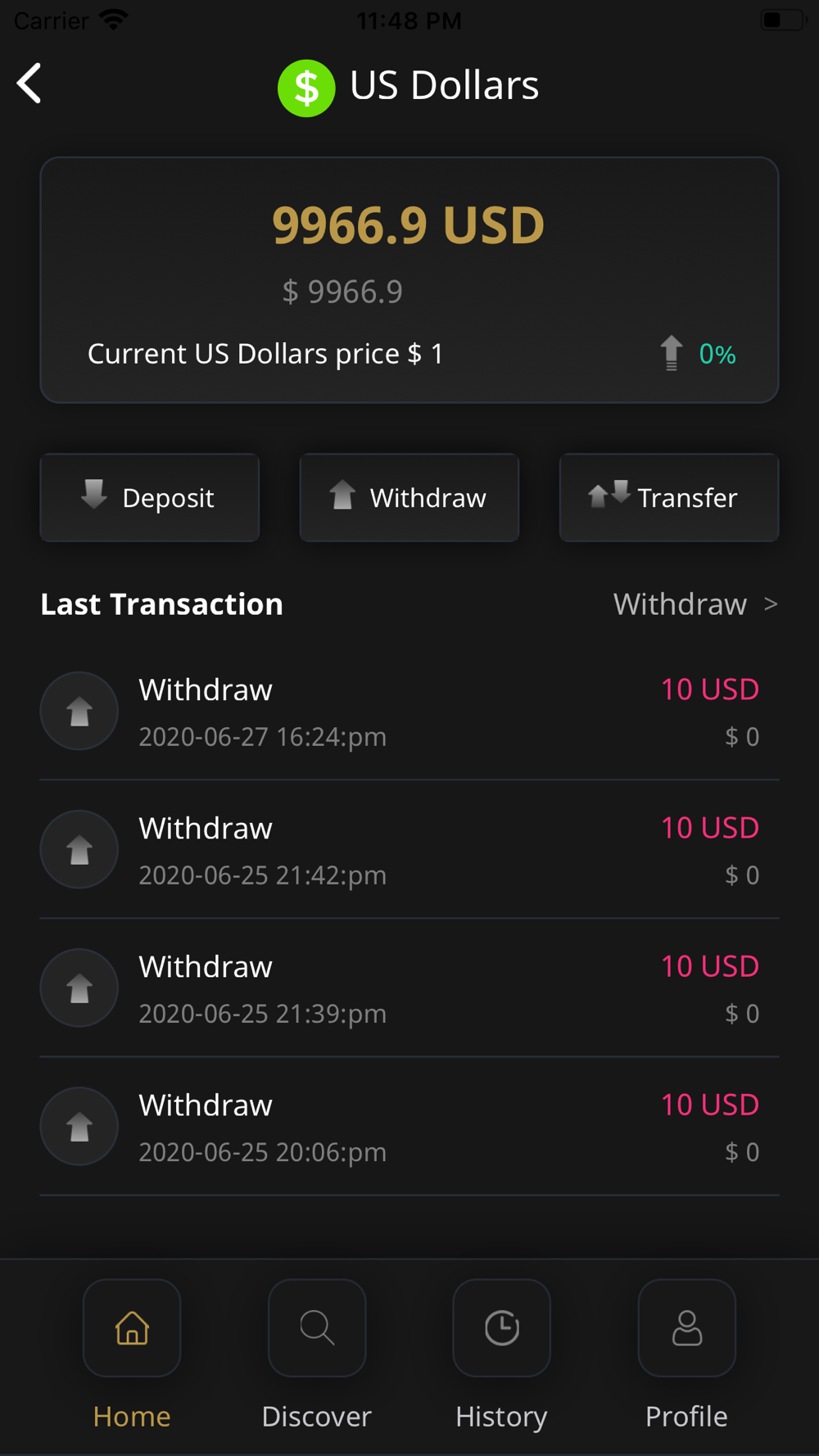819x1456 pixels.
Task: Select the History tab label
Action: 501,1417
